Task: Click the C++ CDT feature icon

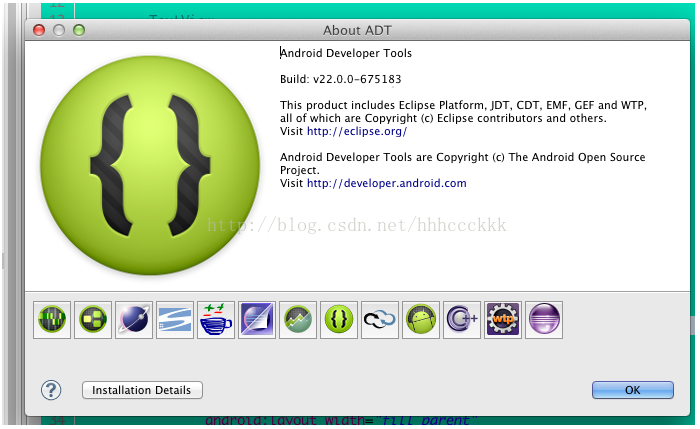Action: click(462, 320)
